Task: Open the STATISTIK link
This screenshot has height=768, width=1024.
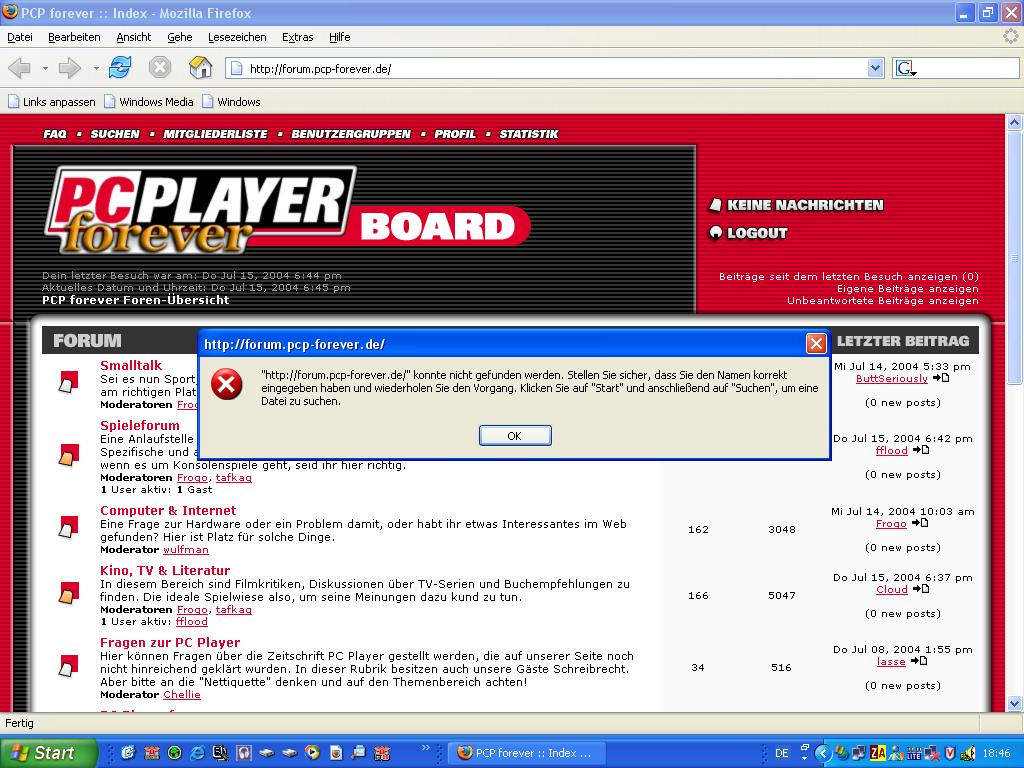Action: click(529, 134)
